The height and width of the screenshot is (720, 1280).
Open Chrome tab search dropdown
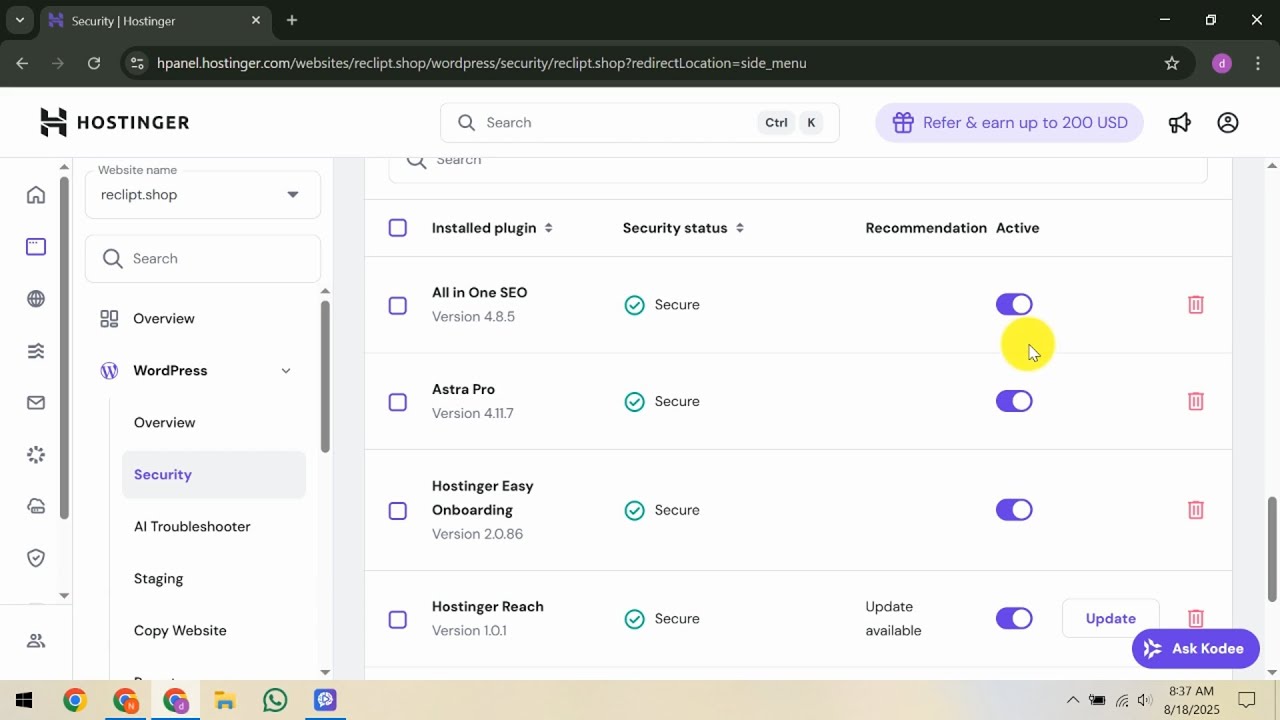point(19,20)
